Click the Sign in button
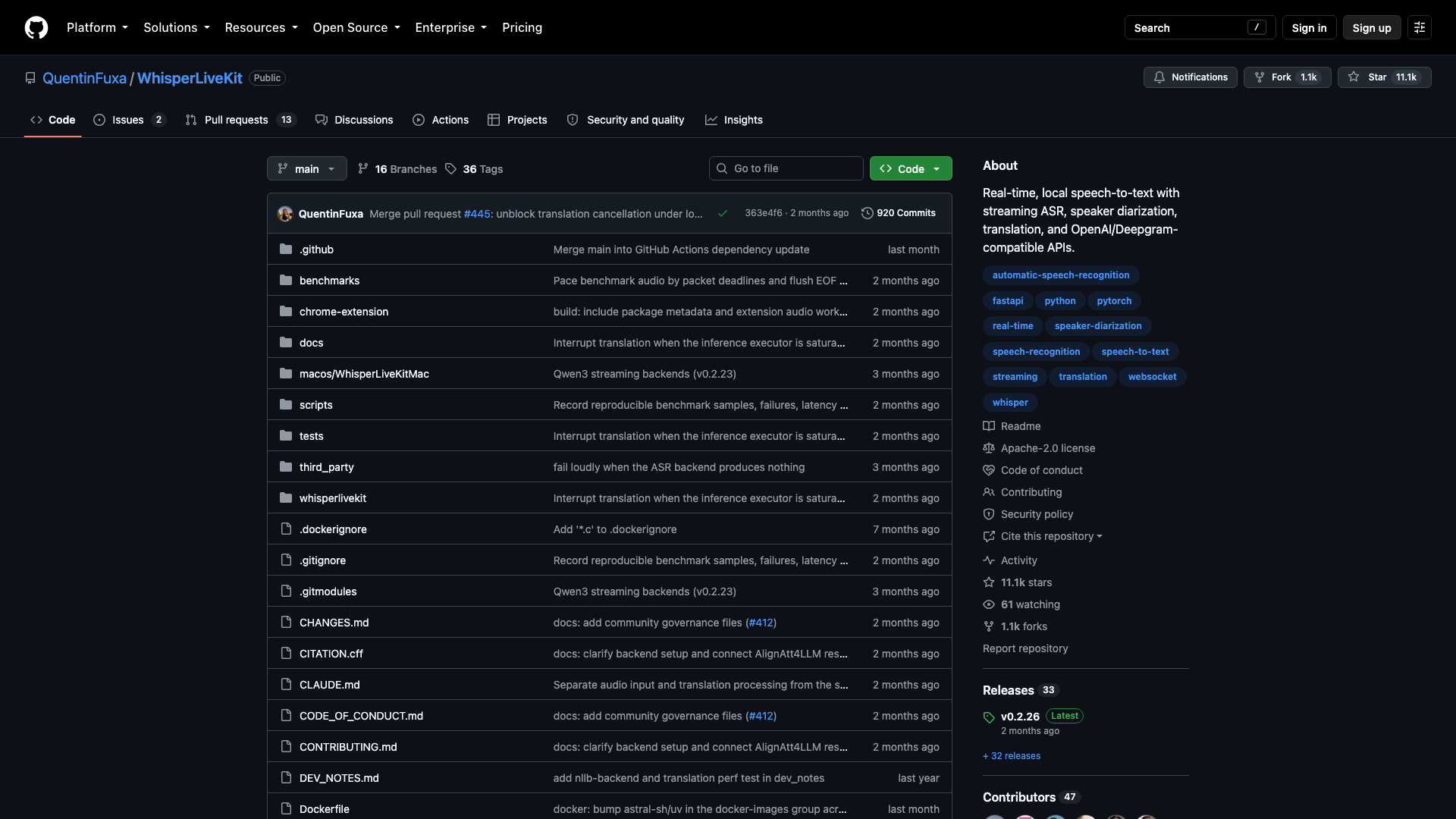Image resolution: width=1456 pixels, height=819 pixels. [1309, 27]
